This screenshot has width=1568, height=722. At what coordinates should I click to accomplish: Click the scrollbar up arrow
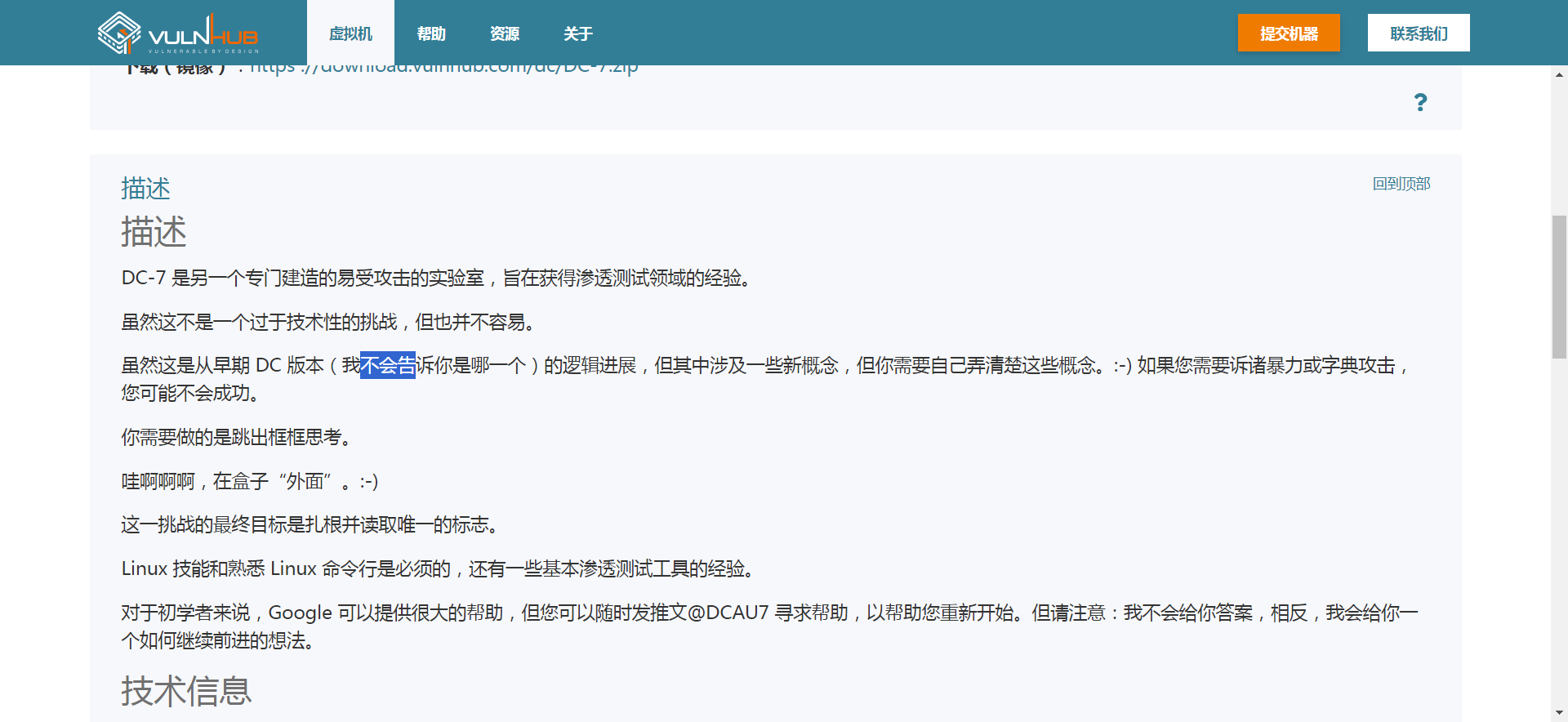tap(1559, 74)
